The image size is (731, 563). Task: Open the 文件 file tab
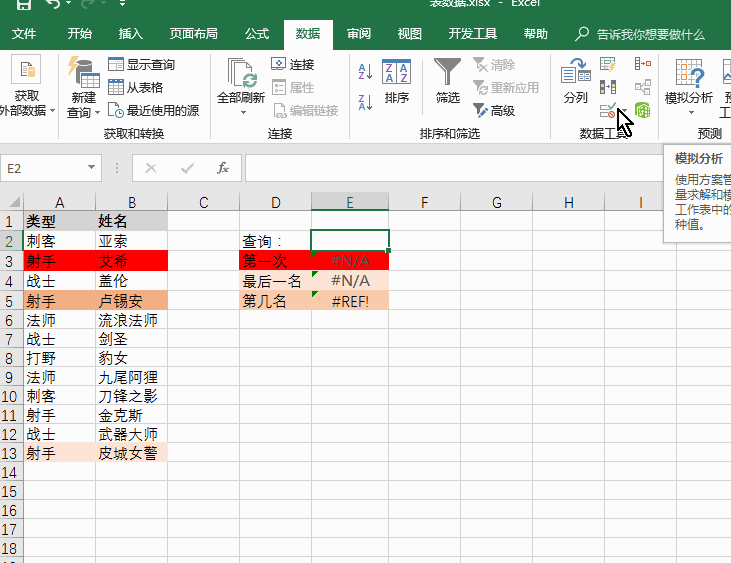coord(24,34)
